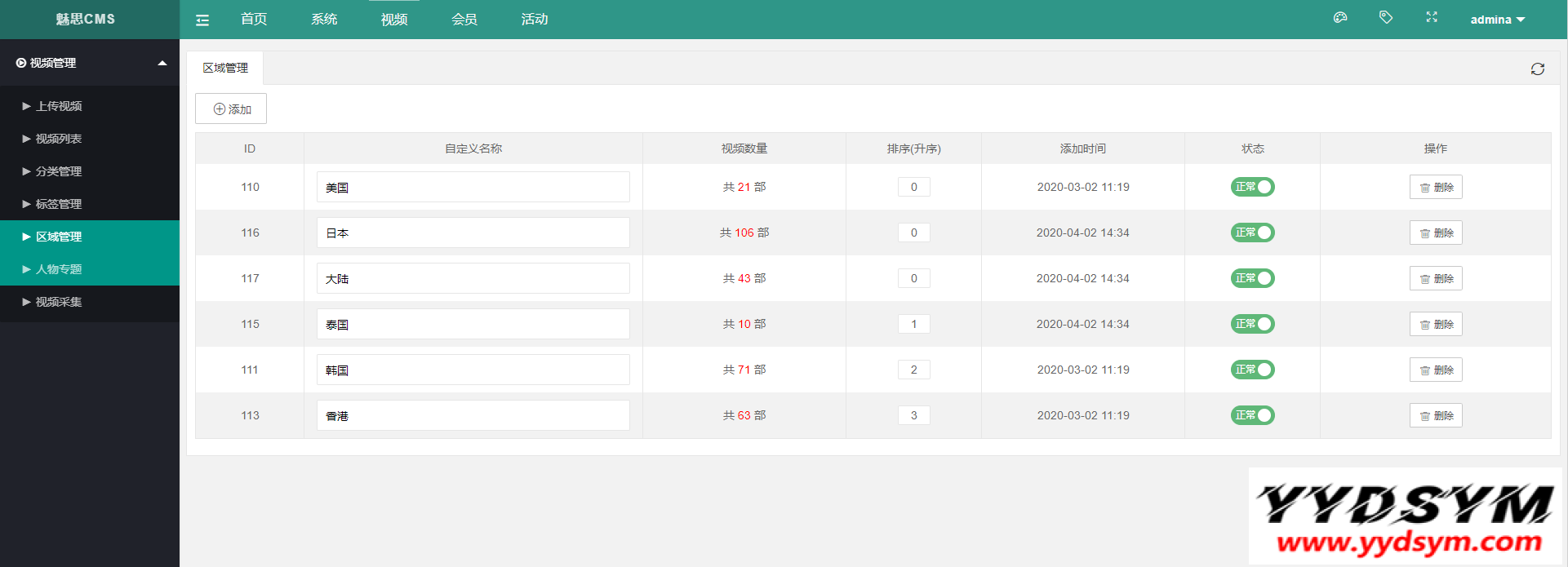Click the sort order field for 香港

[913, 415]
